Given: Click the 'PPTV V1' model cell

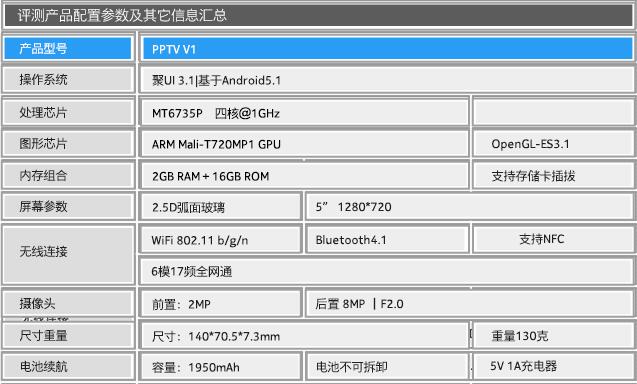Looking at the screenshot, I should (387, 49).
